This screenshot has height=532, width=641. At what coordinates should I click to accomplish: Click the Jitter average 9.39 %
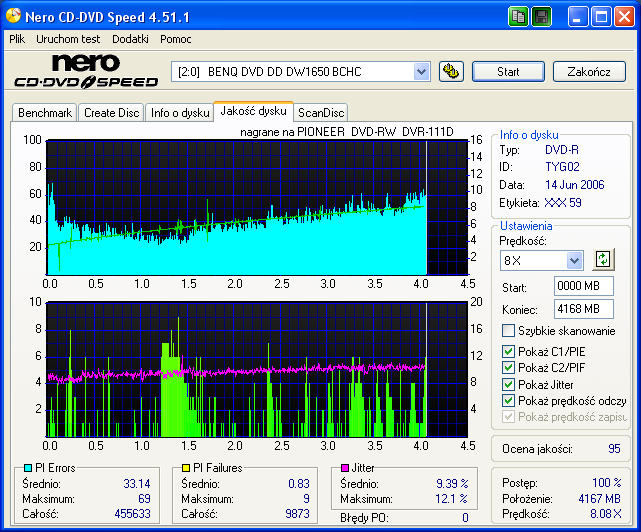pos(452,484)
